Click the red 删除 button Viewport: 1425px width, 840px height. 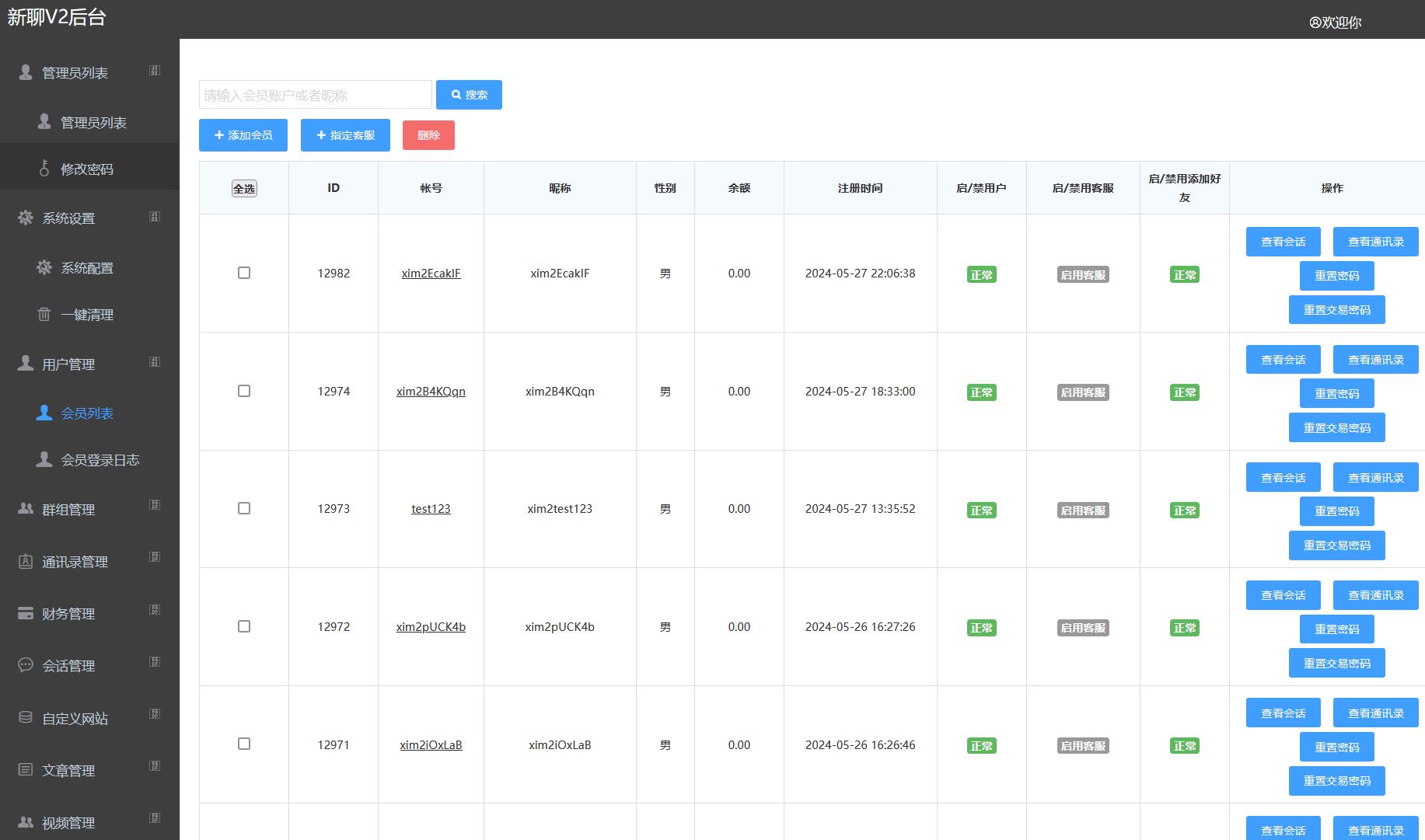[x=428, y=135]
